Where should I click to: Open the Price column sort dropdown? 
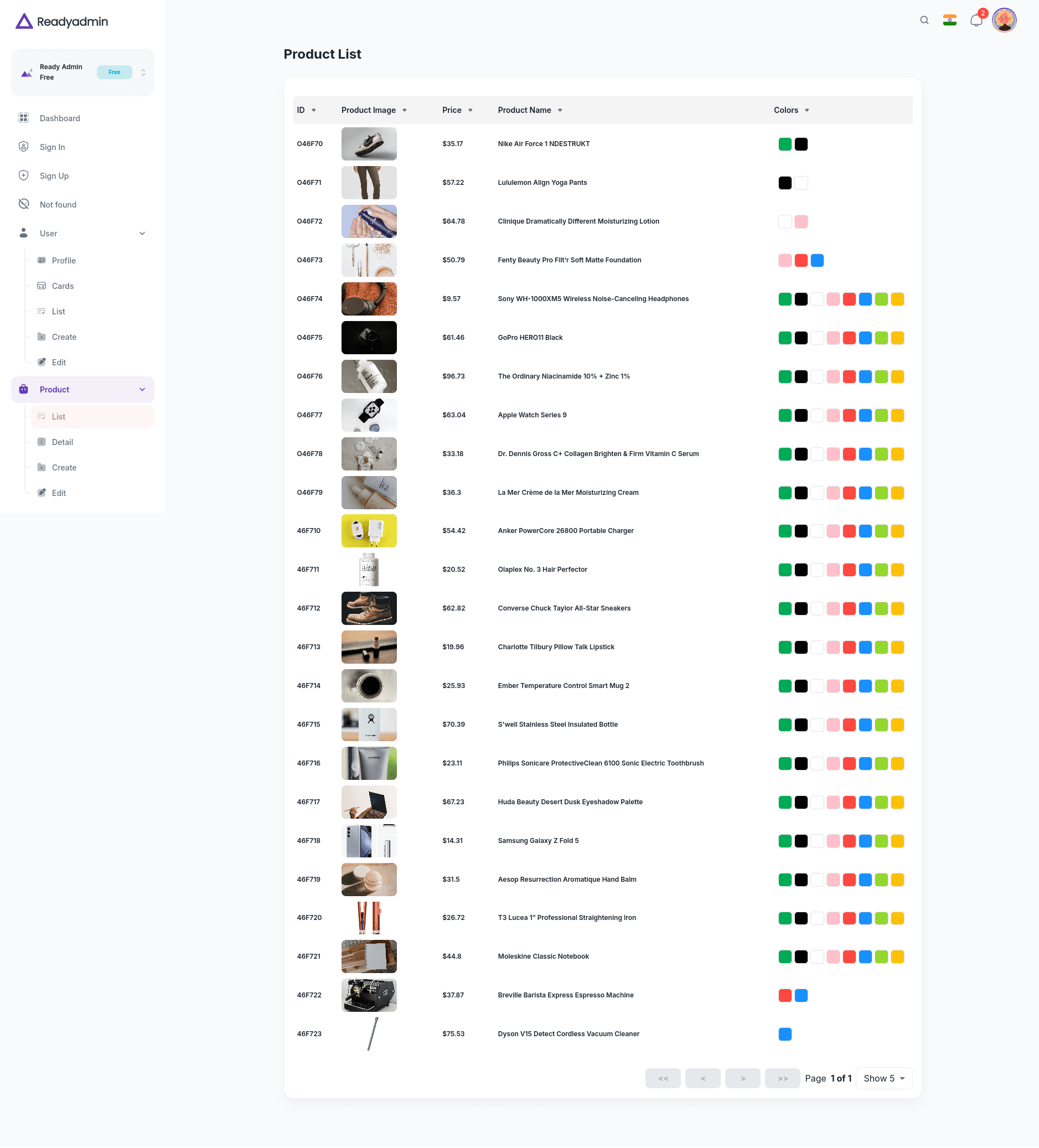coord(471,110)
